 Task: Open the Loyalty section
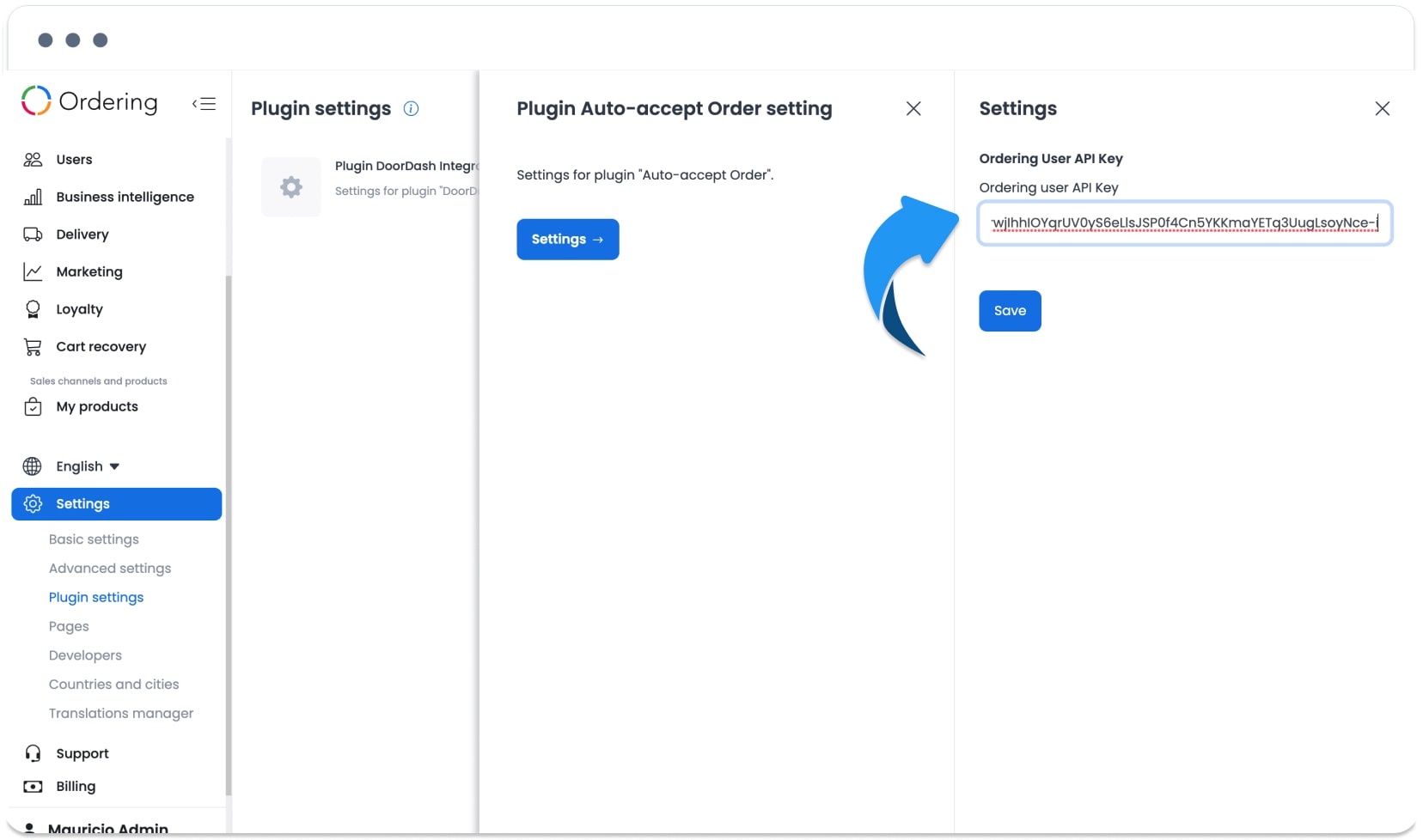click(79, 309)
